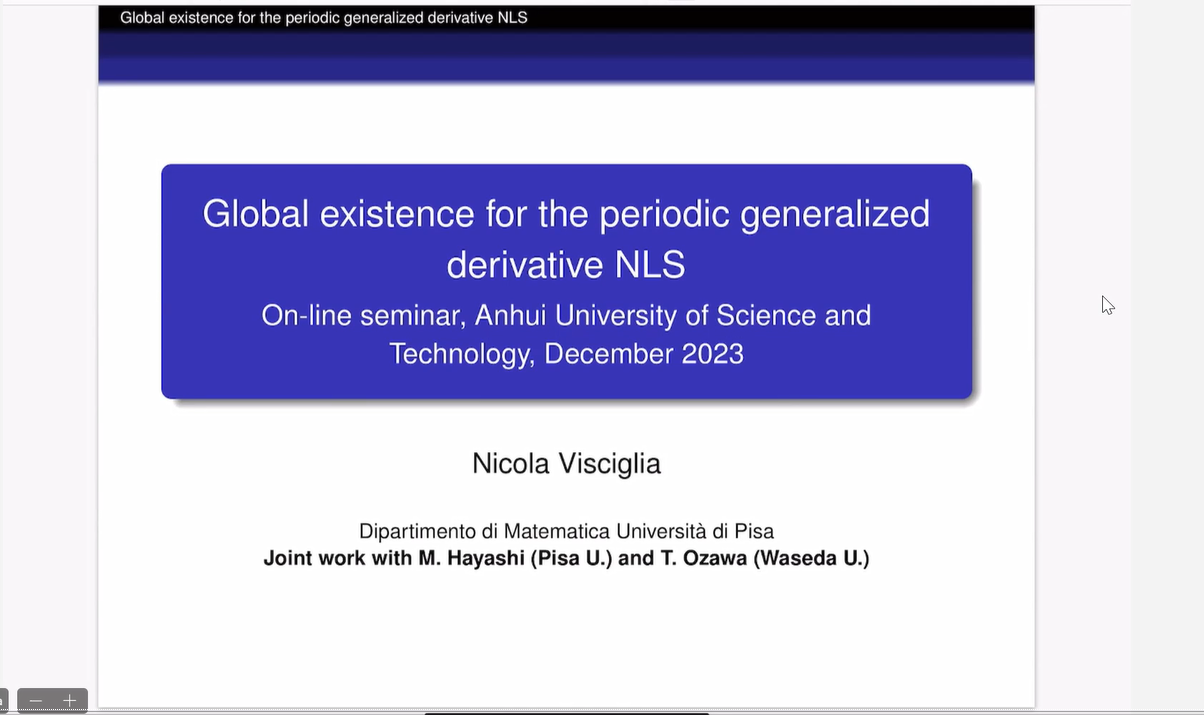Click the zoom out minus button
This screenshot has height=715, width=1204.
pyautogui.click(x=36, y=701)
